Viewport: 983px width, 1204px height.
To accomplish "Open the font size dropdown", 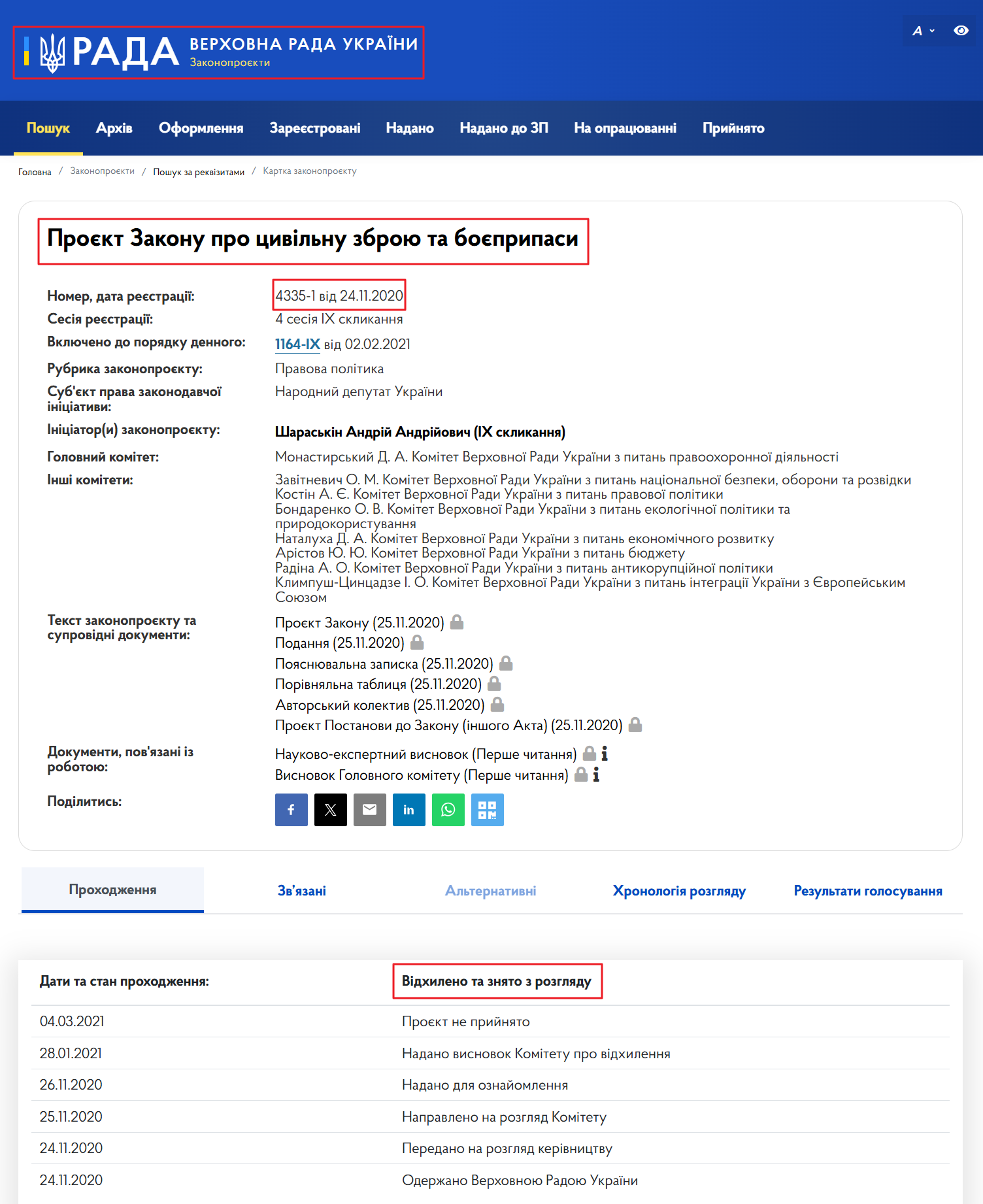I will [x=923, y=31].
